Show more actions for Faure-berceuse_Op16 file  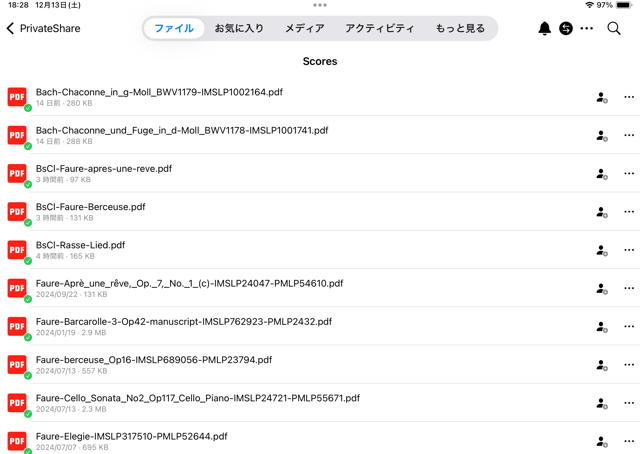[629, 365]
